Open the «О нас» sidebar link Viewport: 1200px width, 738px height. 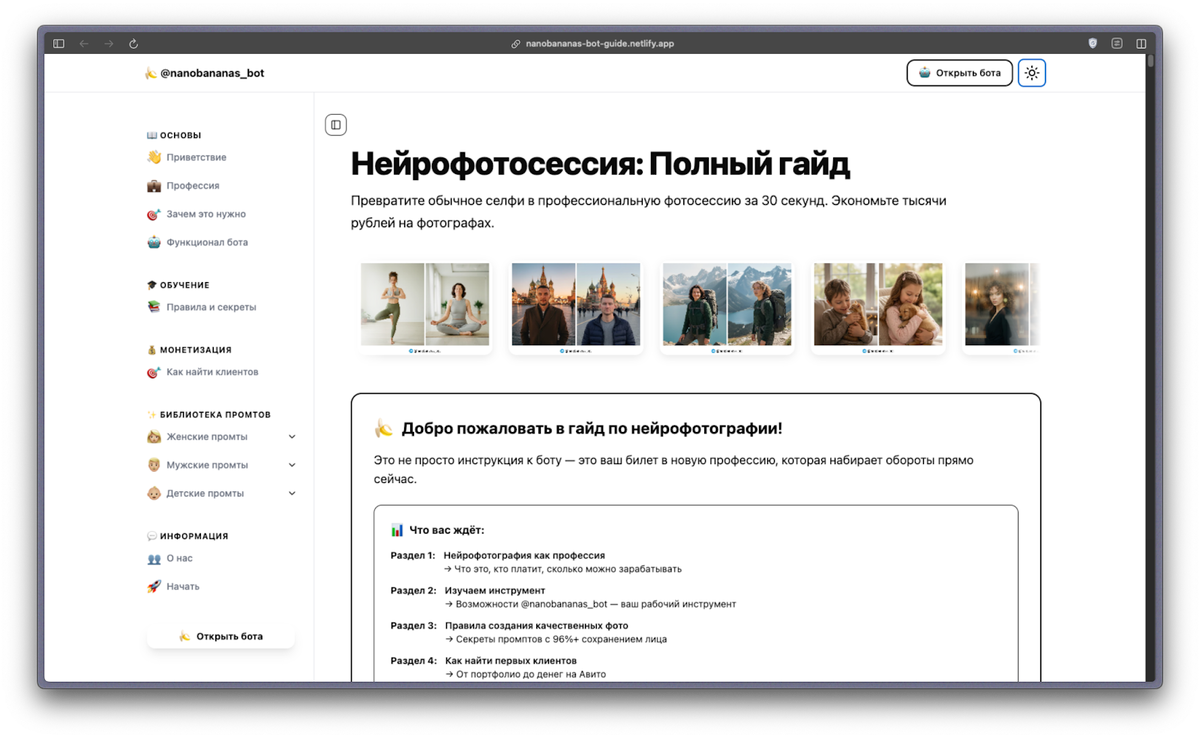(x=179, y=558)
